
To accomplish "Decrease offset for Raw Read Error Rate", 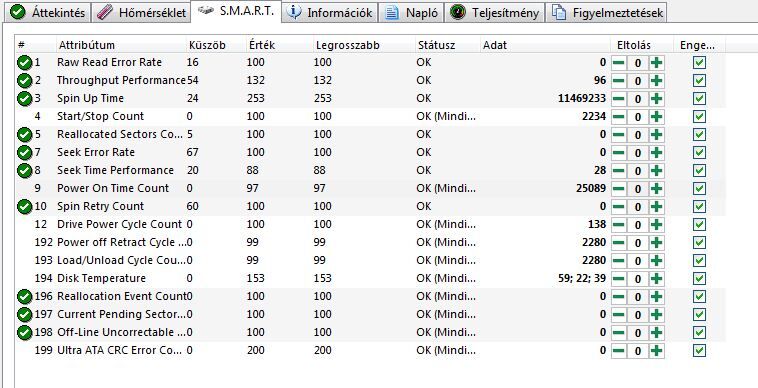I will point(619,63).
